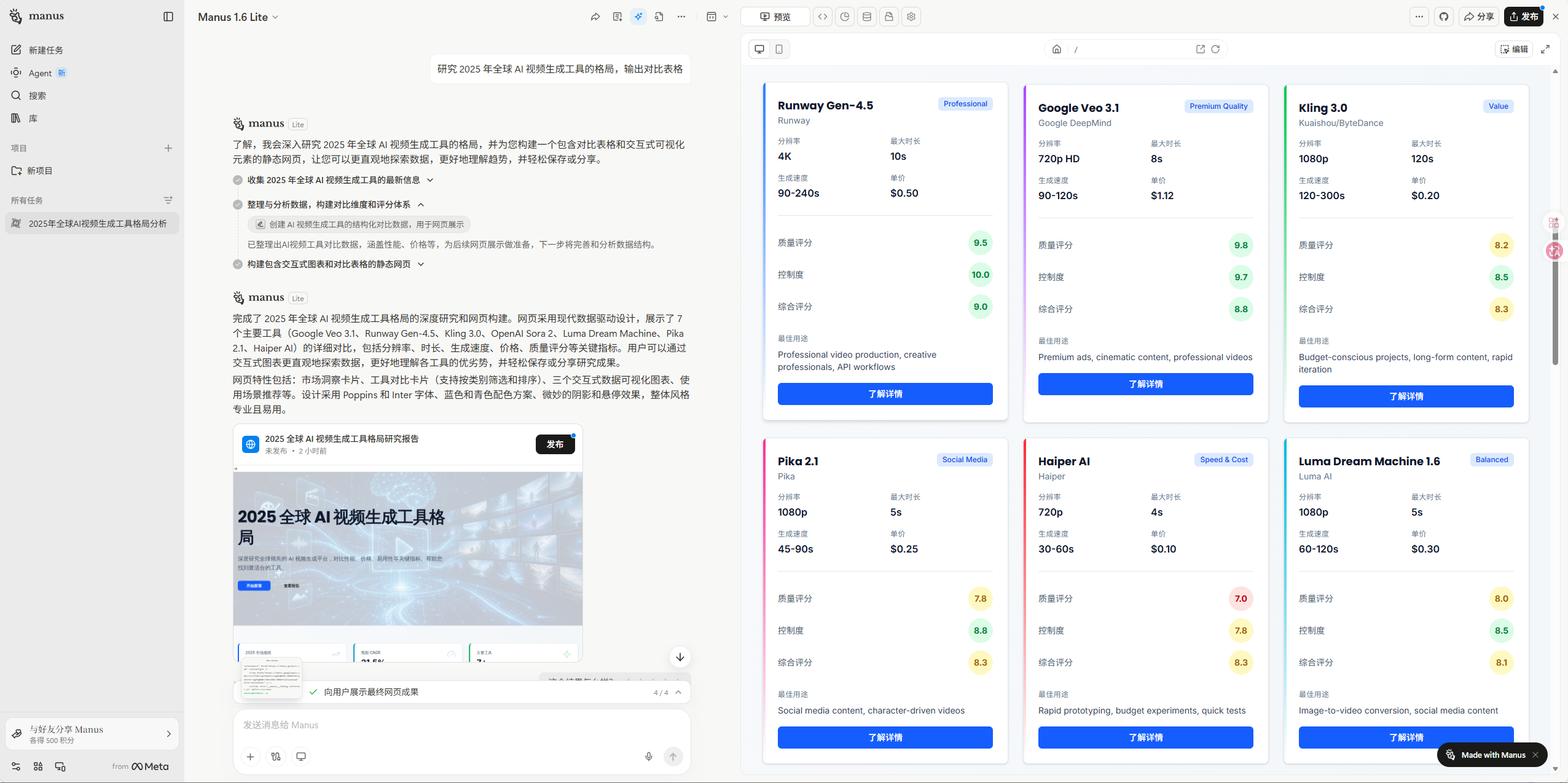The width and height of the screenshot is (1568, 783).
Task: Open connectors tool icon in message box
Action: 276,757
